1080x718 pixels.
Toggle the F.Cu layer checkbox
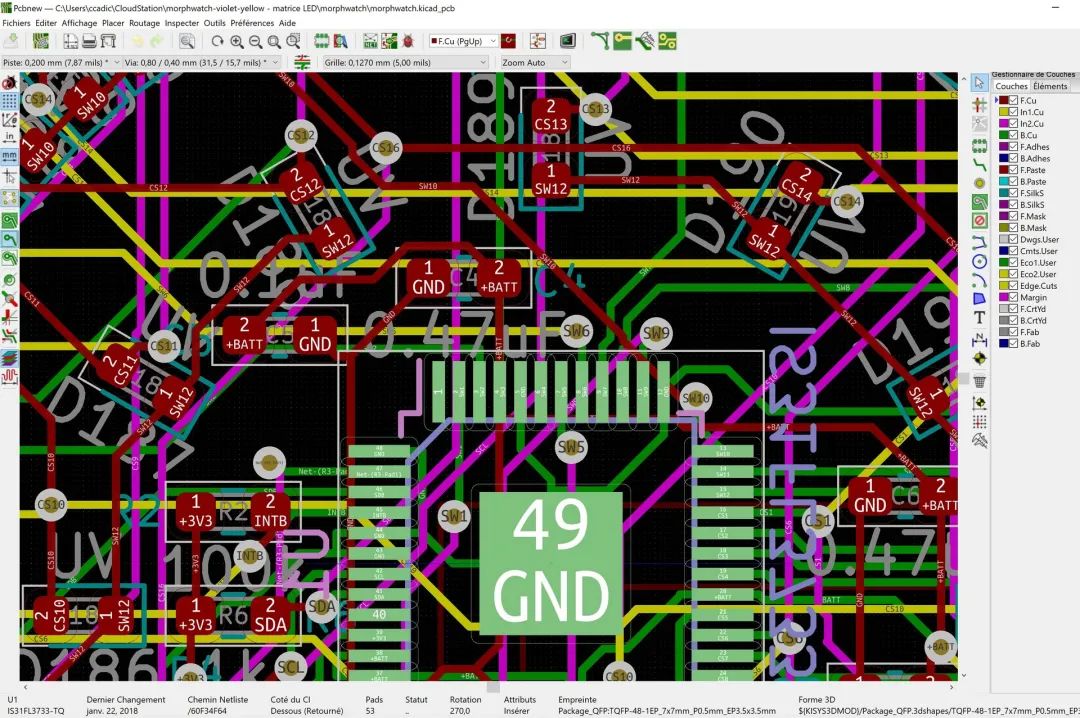coord(1013,101)
